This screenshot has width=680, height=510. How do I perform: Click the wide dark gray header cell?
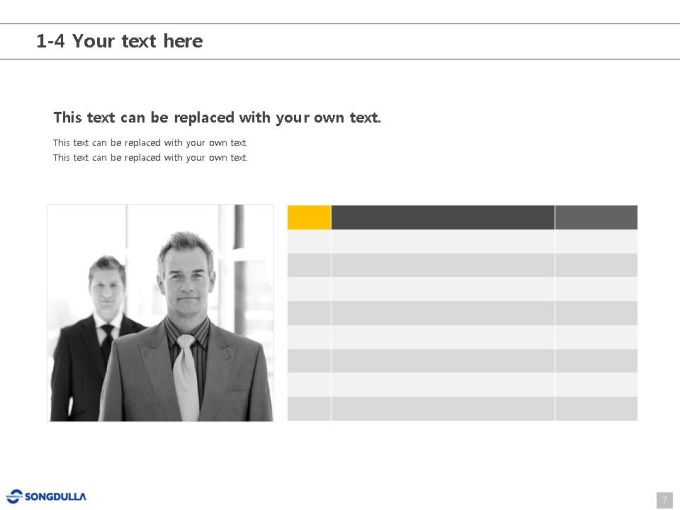point(443,217)
